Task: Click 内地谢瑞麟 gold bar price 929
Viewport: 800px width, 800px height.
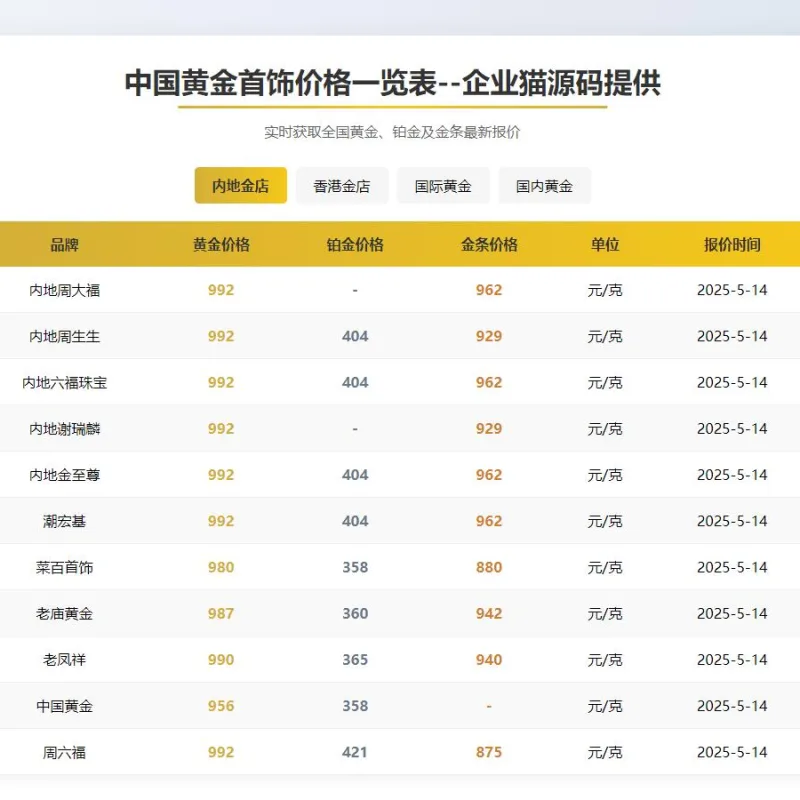Action: tap(489, 429)
